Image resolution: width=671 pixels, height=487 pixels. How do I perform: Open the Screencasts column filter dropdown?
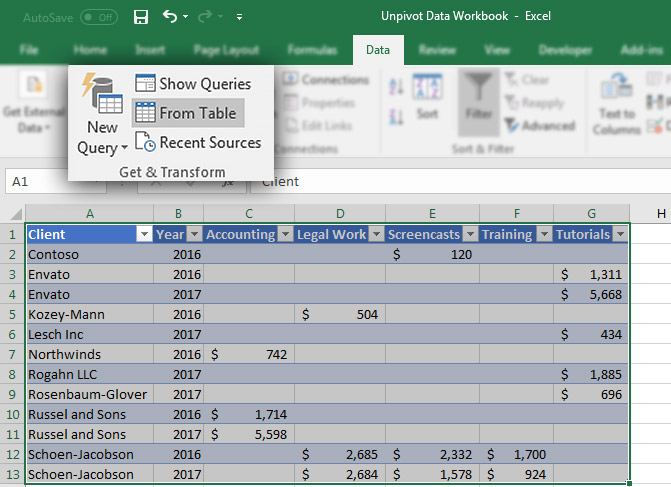471,234
